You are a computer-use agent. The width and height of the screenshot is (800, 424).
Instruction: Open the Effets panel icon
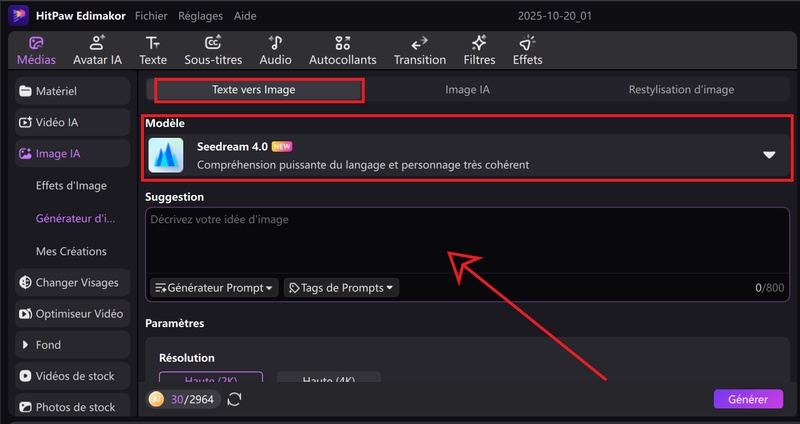[528, 43]
